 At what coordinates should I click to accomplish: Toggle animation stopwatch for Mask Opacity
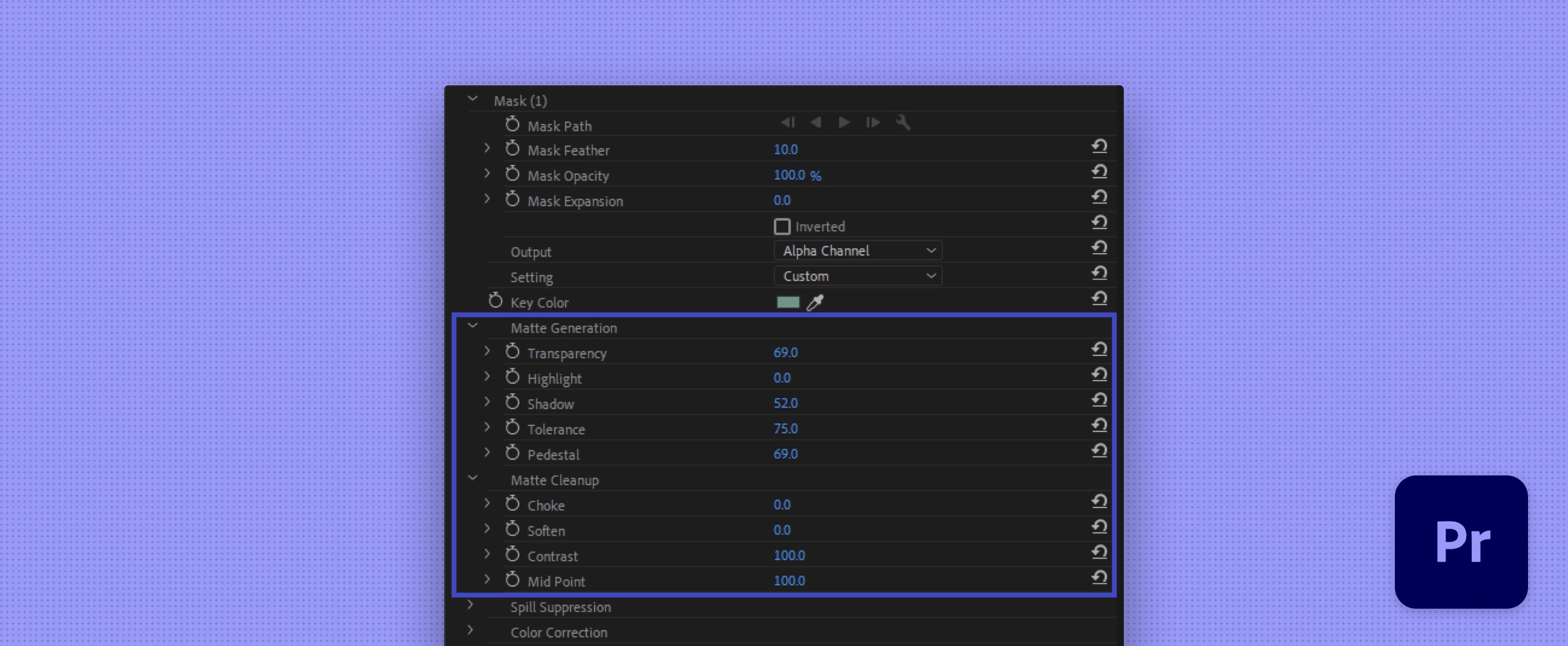pos(512,175)
